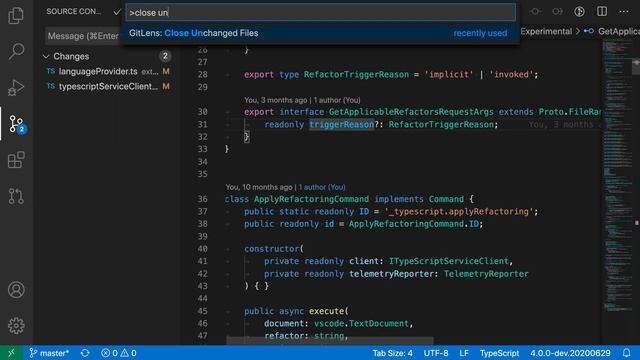
Task: Click the constructor keyword on line 40
Action: pos(271,249)
